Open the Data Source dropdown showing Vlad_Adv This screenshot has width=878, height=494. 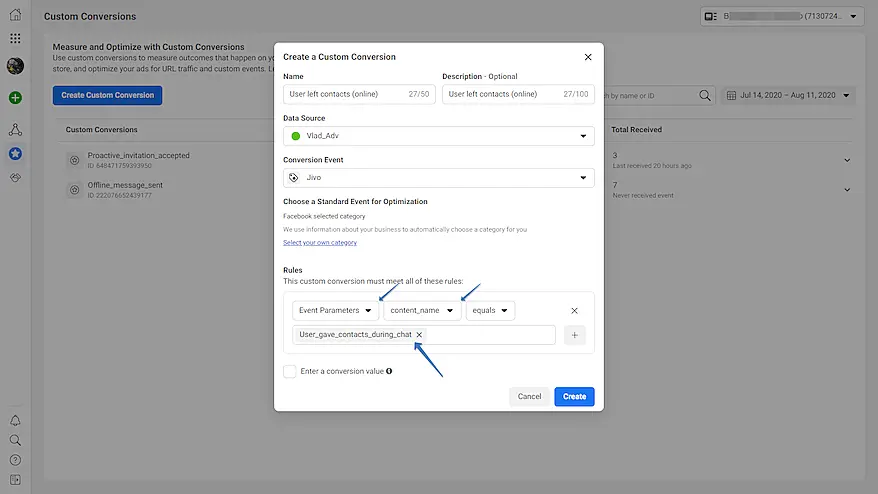click(x=438, y=136)
